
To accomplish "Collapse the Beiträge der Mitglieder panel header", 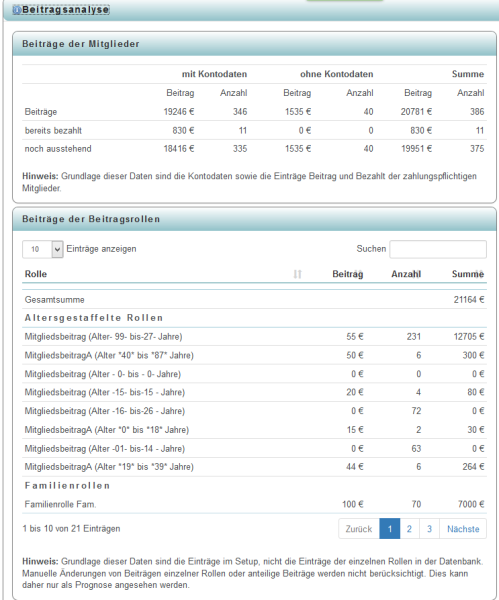I will coord(254,44).
